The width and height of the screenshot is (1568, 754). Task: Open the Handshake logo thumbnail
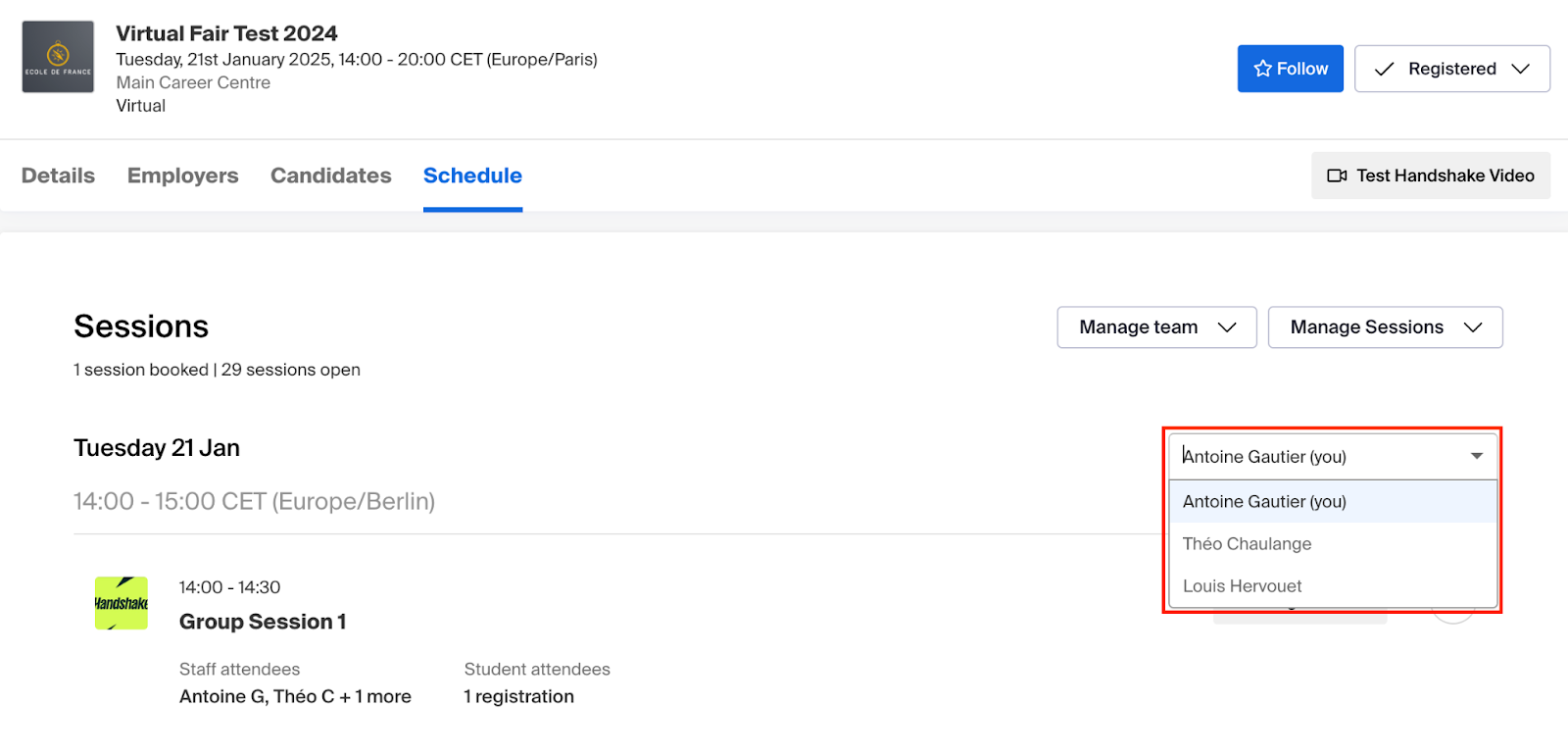tap(122, 603)
